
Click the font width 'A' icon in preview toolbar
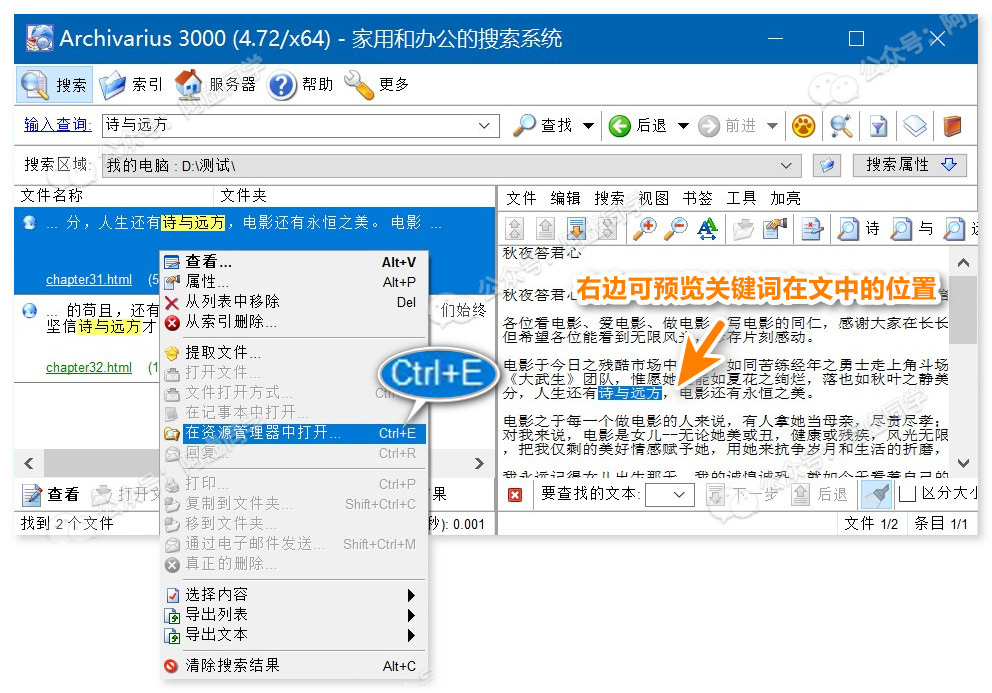coord(708,229)
